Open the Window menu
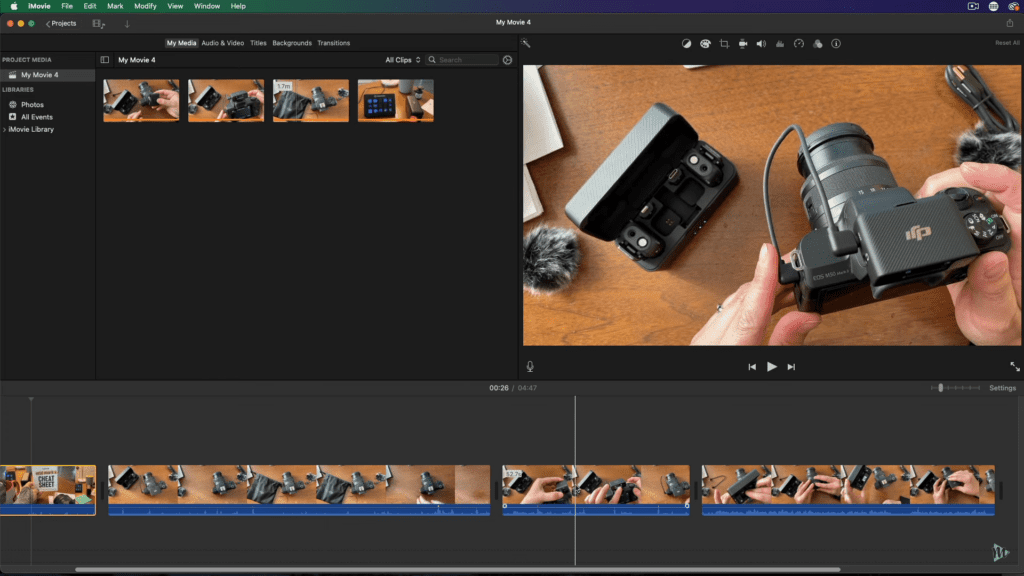Viewport: 1024px width, 576px height. click(x=206, y=6)
